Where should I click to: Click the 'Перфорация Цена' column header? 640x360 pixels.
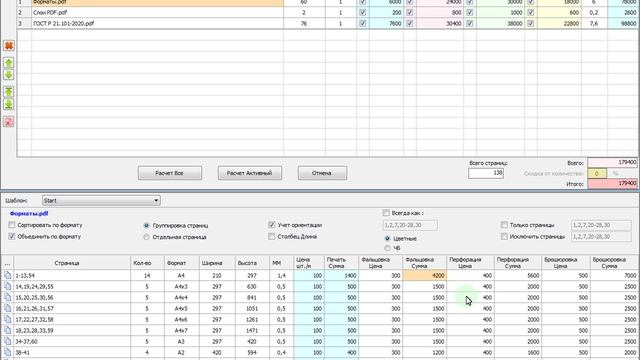click(471, 263)
